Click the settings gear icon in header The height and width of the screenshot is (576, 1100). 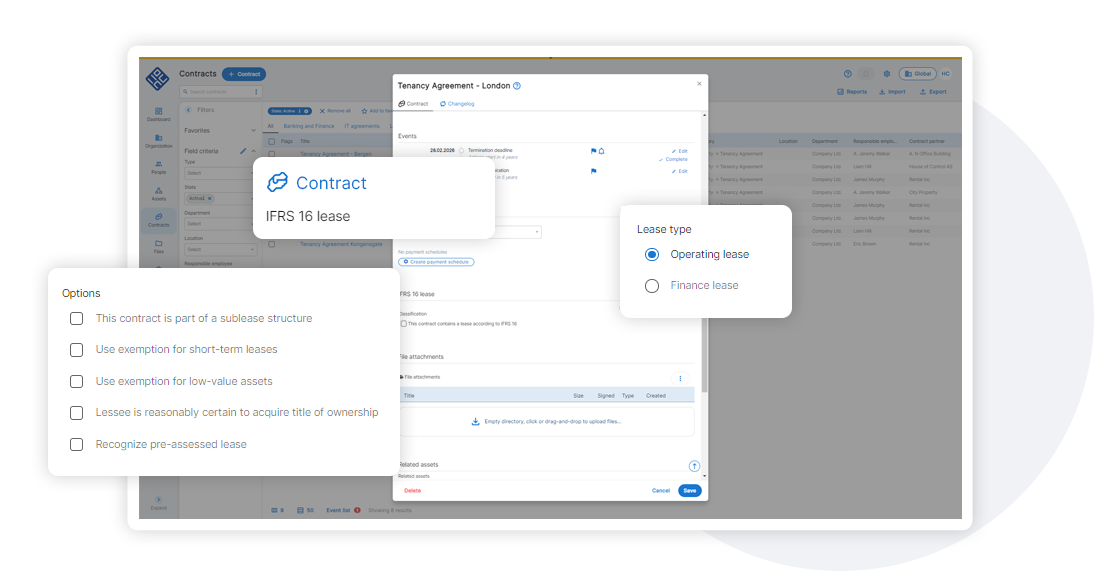(887, 74)
